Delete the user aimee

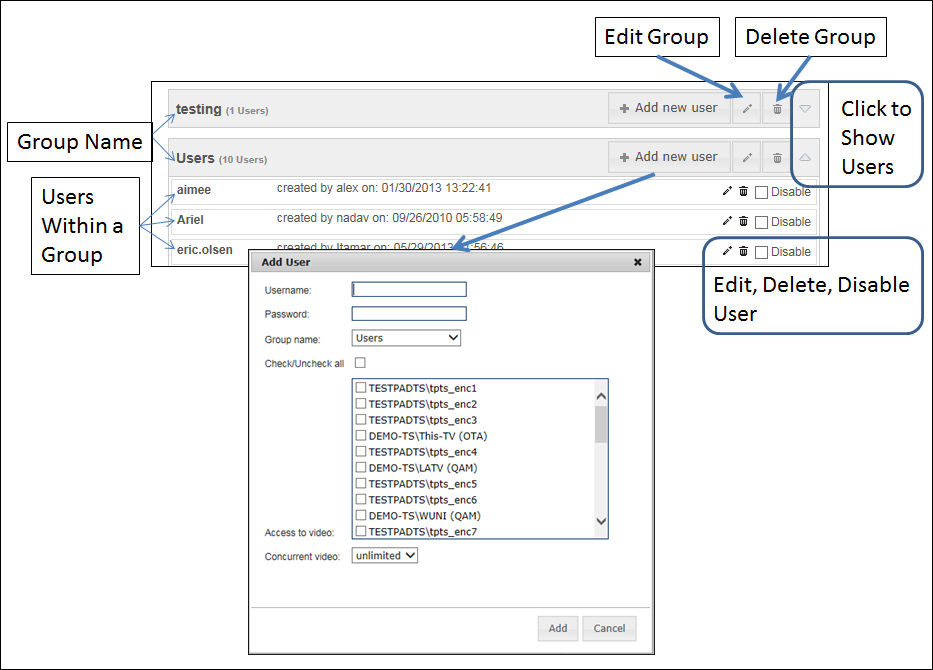point(741,191)
